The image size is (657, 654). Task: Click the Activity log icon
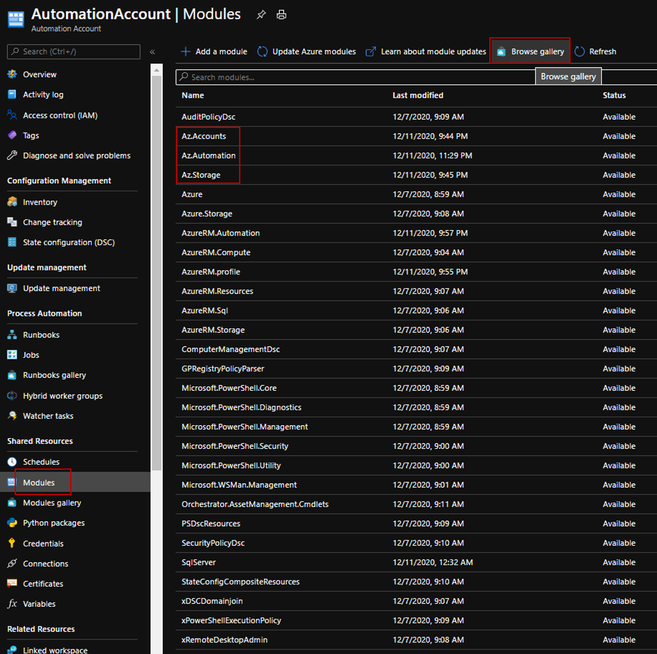(12, 94)
